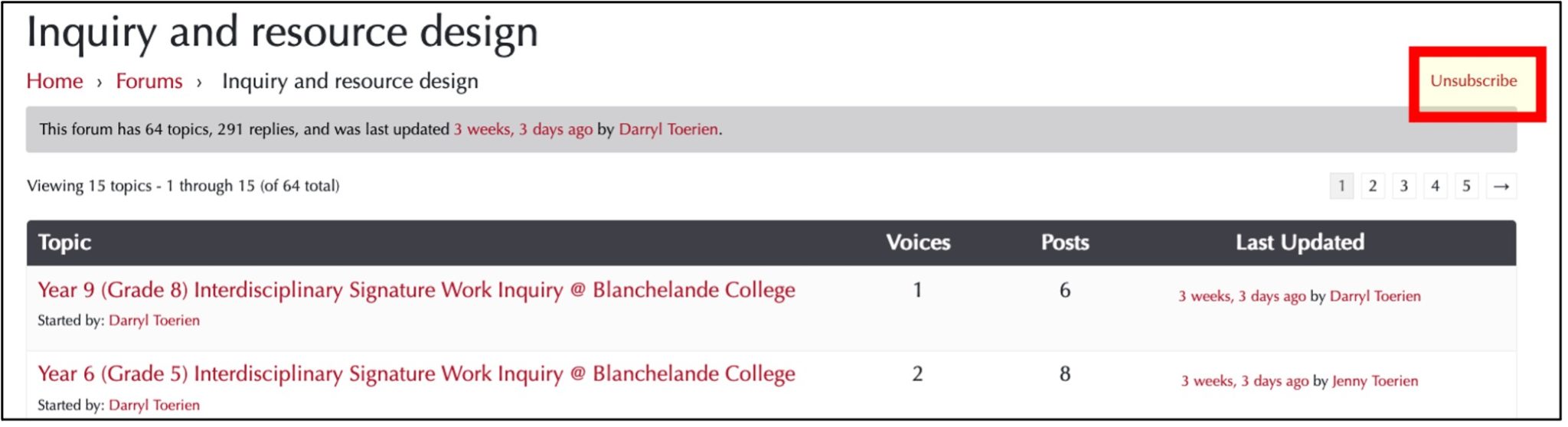The height and width of the screenshot is (427, 1568).
Task: Open Darryl Toerien in forum summary bar
Action: [x=668, y=129]
